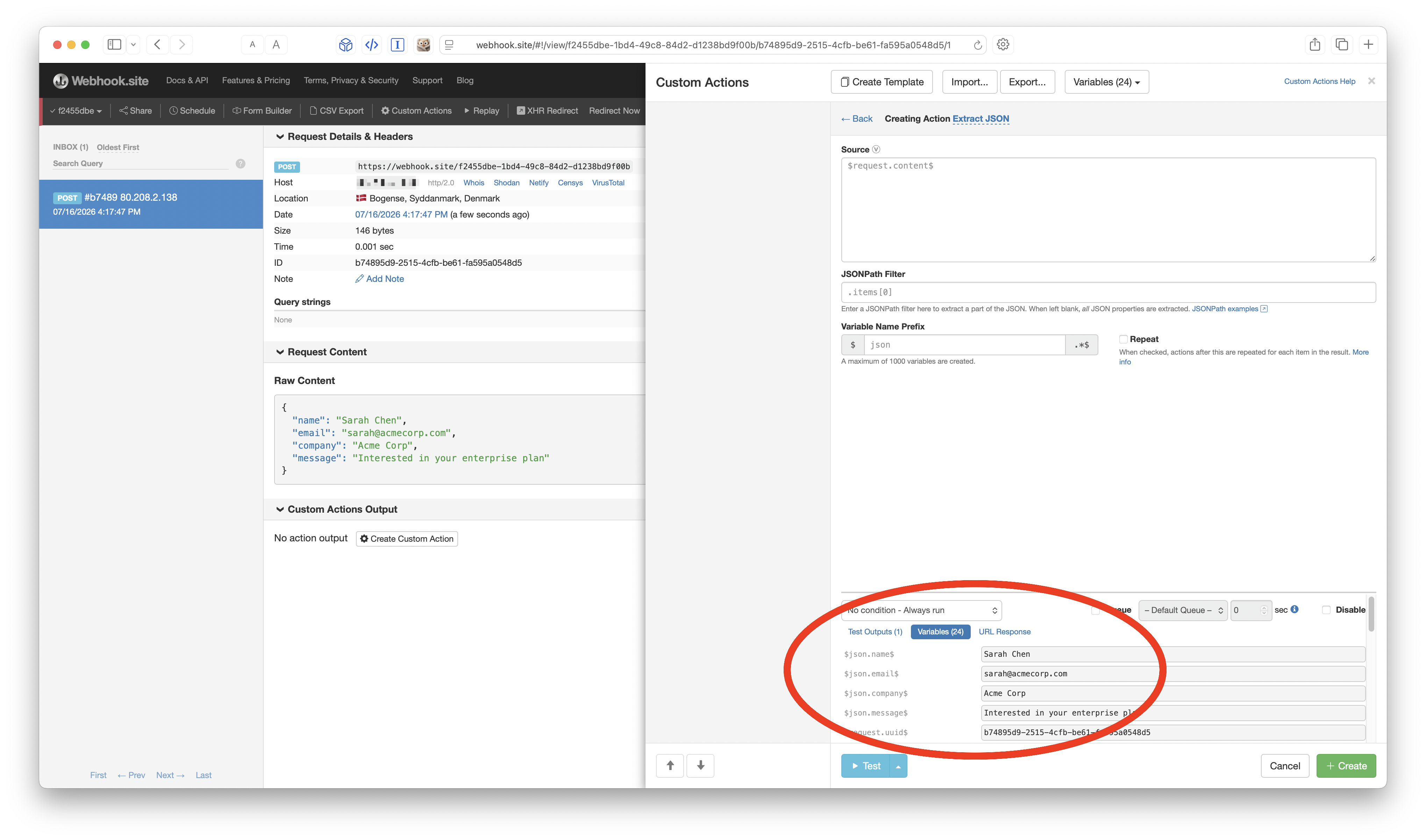The height and width of the screenshot is (840, 1426).
Task: Move action down with the down arrow
Action: (700, 766)
